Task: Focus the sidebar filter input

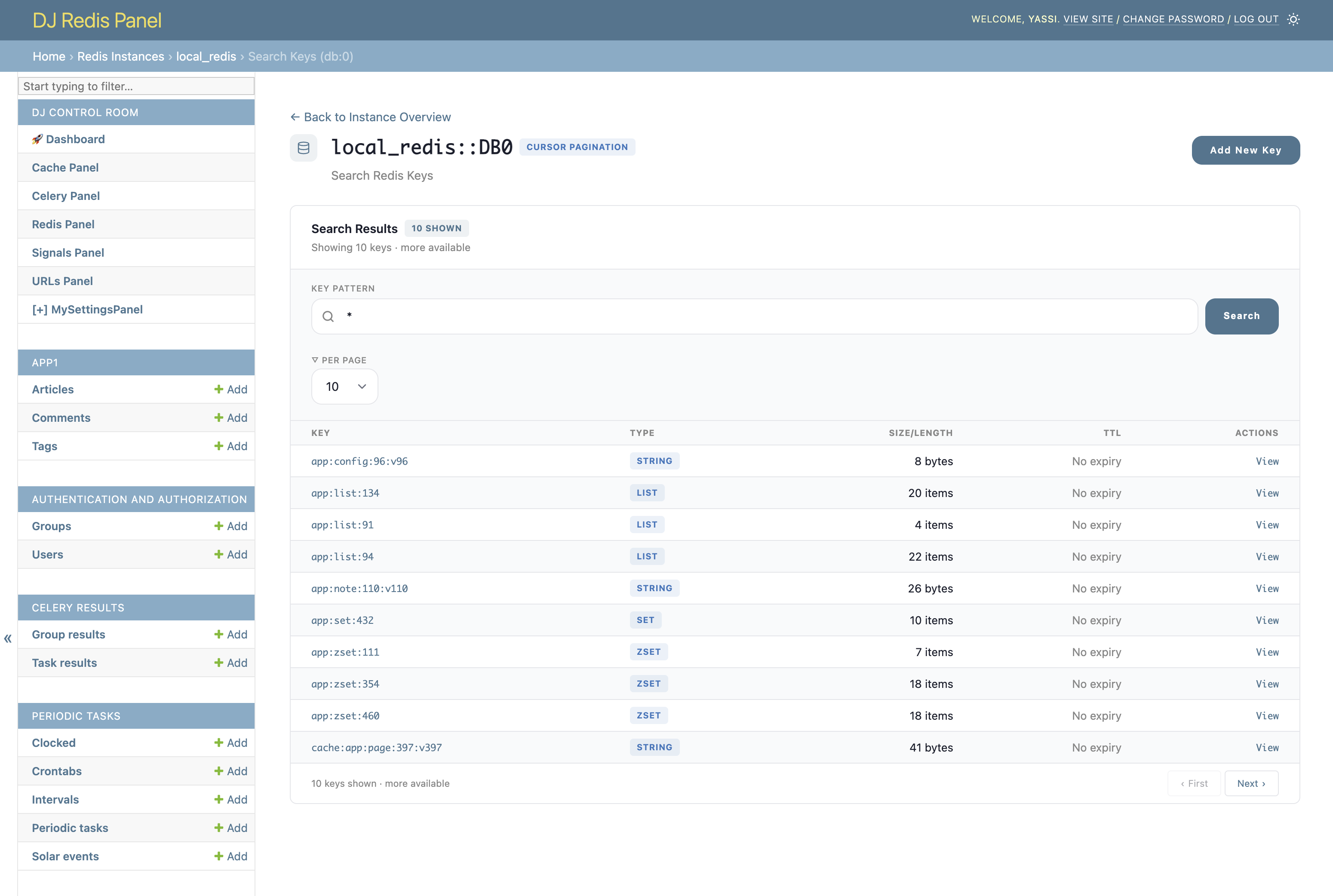Action: (x=137, y=86)
